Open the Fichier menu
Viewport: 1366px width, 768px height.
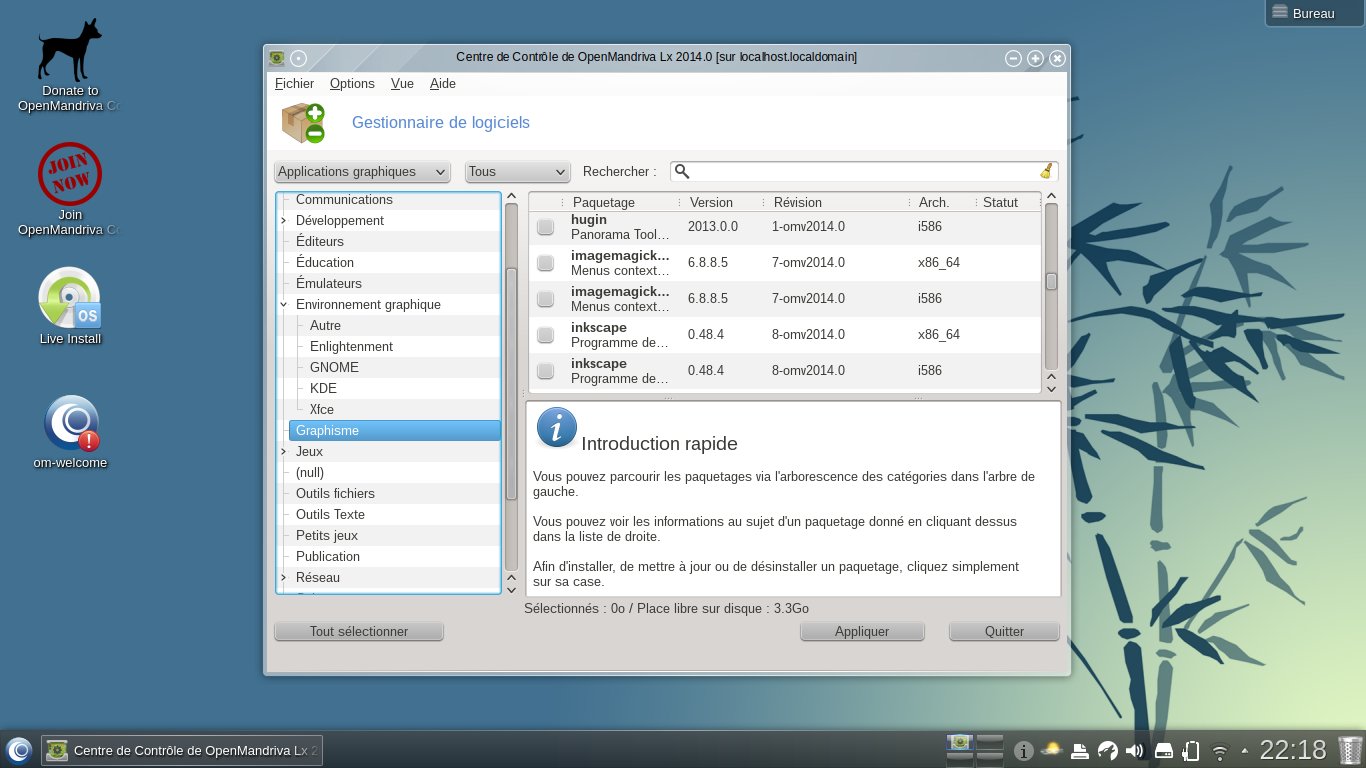294,84
